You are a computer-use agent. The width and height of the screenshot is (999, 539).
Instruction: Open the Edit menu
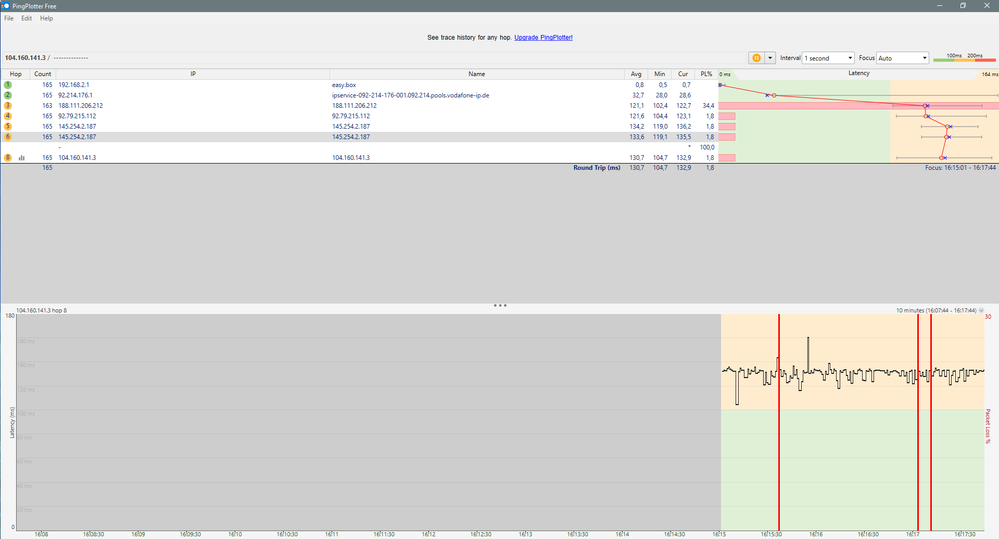tap(26, 18)
